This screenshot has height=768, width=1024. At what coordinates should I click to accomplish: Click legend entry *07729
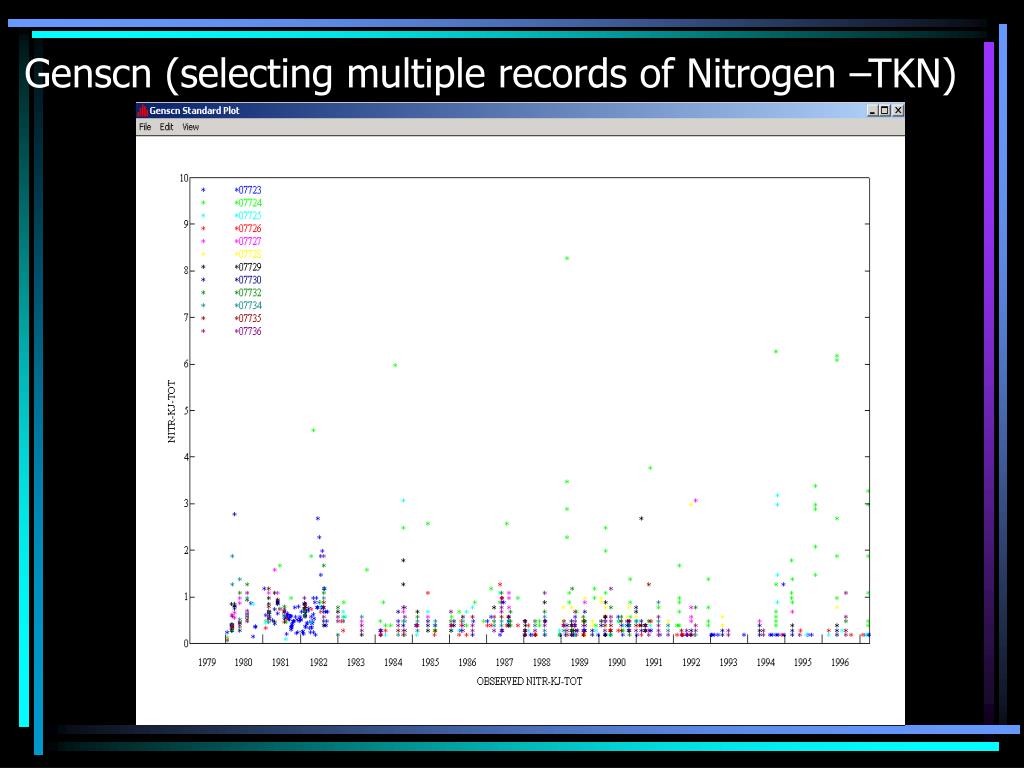pos(248,267)
